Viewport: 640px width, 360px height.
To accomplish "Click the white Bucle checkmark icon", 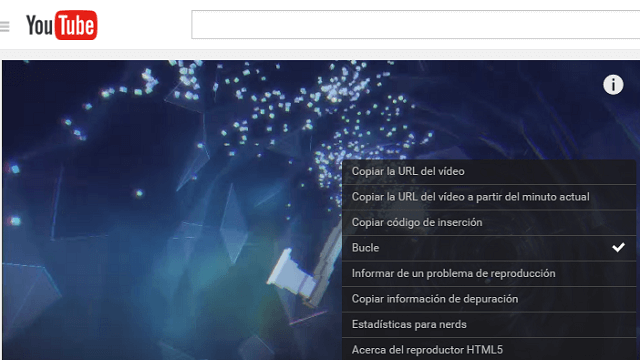I will pyautogui.click(x=618, y=247).
